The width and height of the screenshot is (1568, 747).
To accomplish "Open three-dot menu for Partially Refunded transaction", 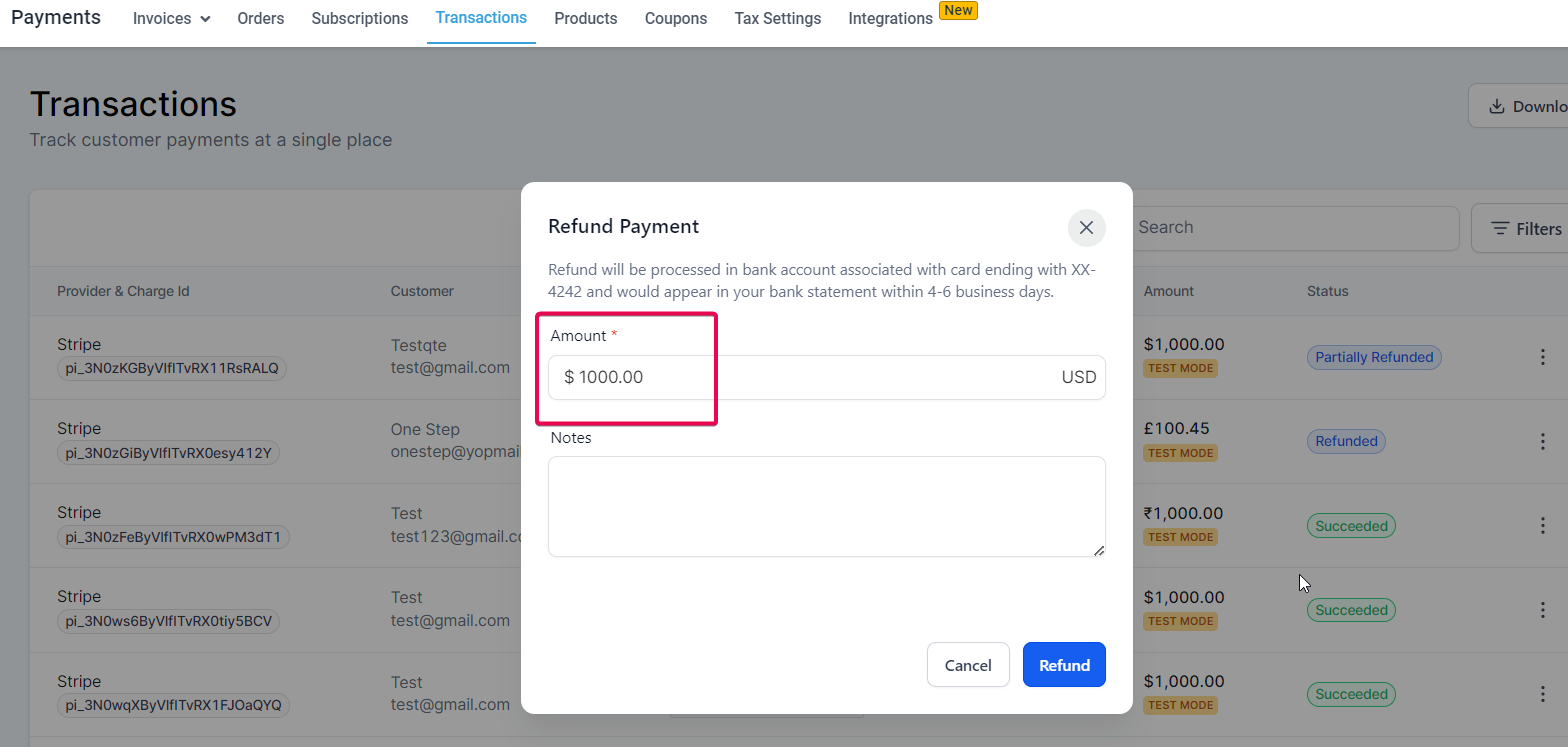I will pyautogui.click(x=1543, y=357).
